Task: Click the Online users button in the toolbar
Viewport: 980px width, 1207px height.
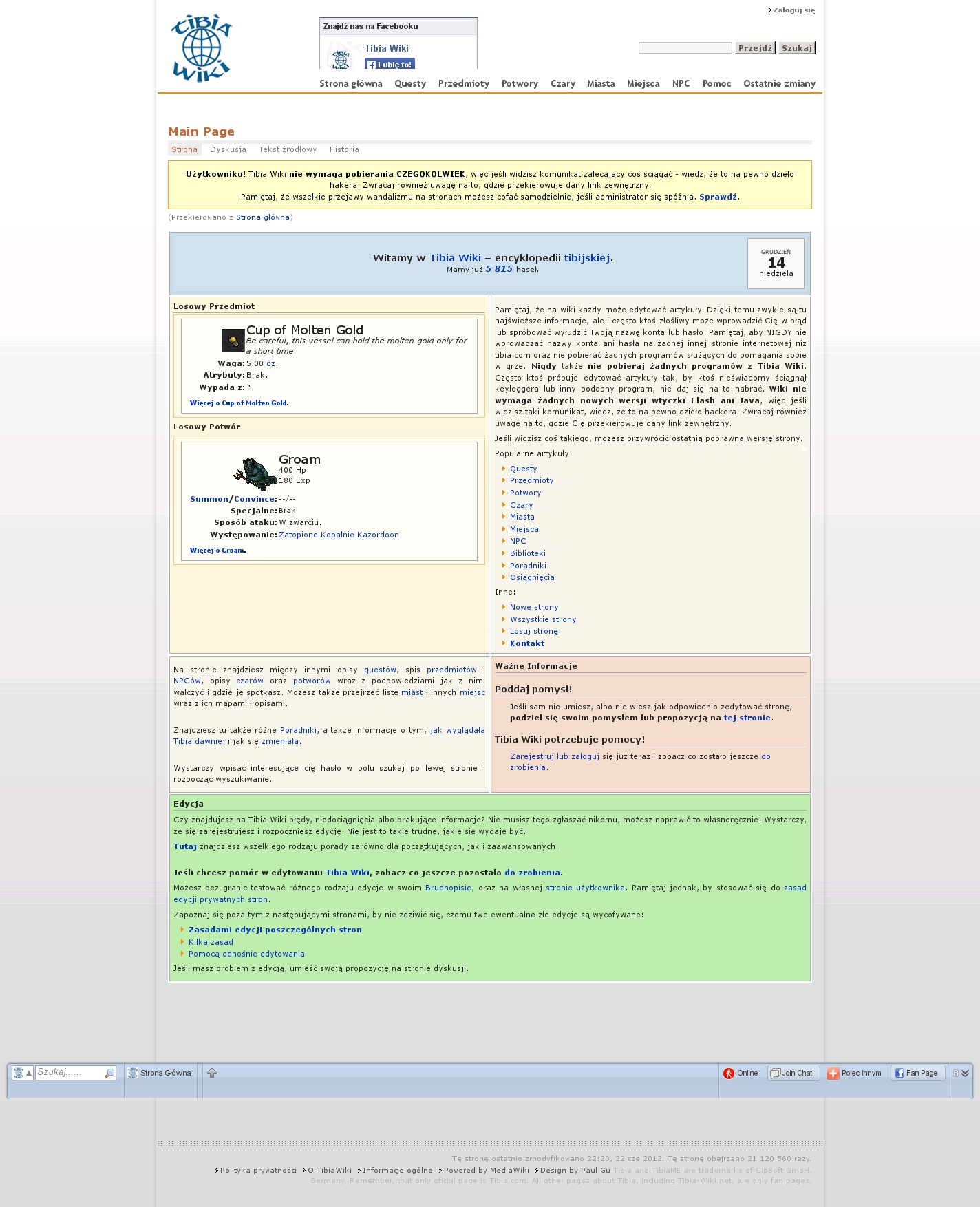Action: click(741, 1073)
